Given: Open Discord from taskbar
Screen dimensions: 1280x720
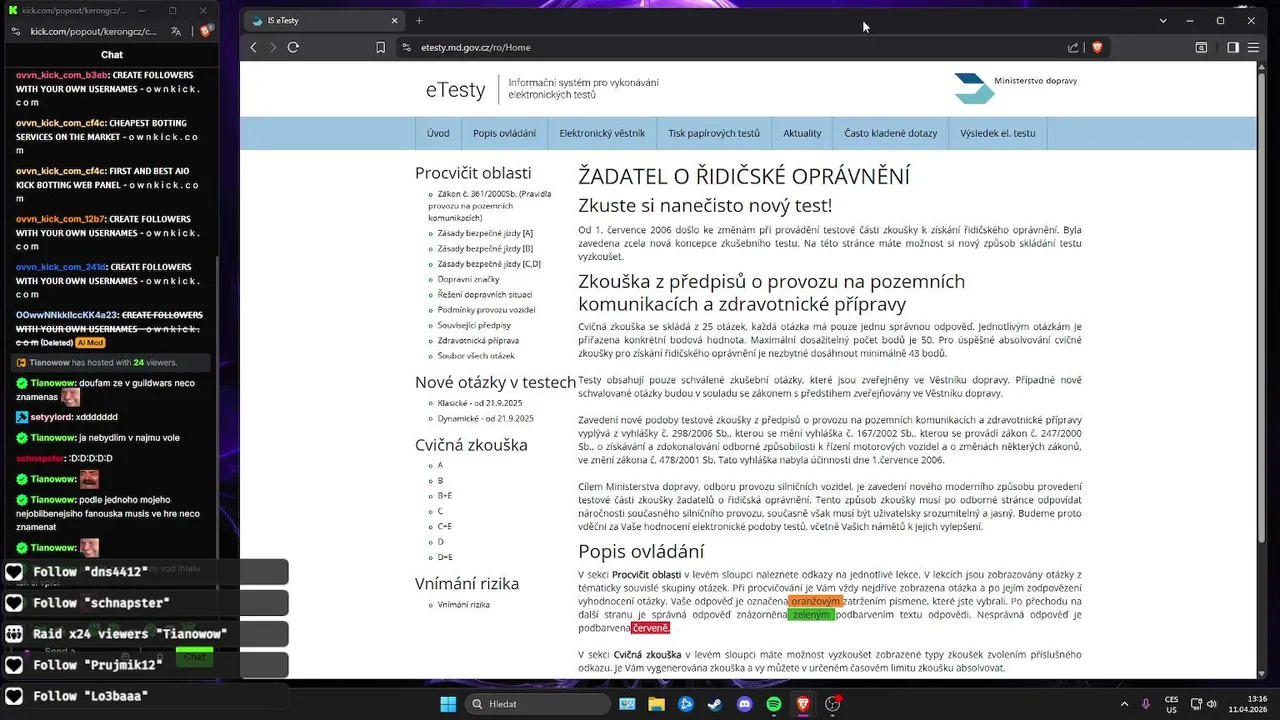Looking at the screenshot, I should tap(744, 704).
